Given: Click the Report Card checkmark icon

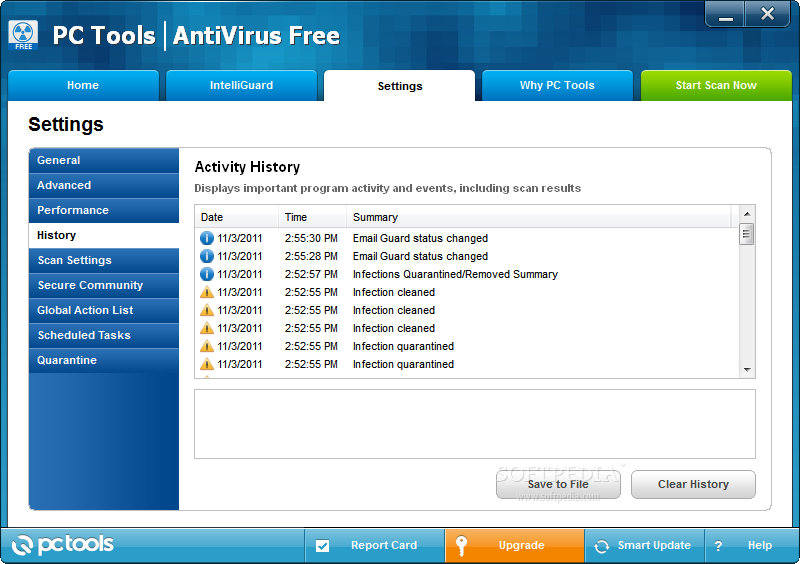Looking at the screenshot, I should tap(322, 546).
